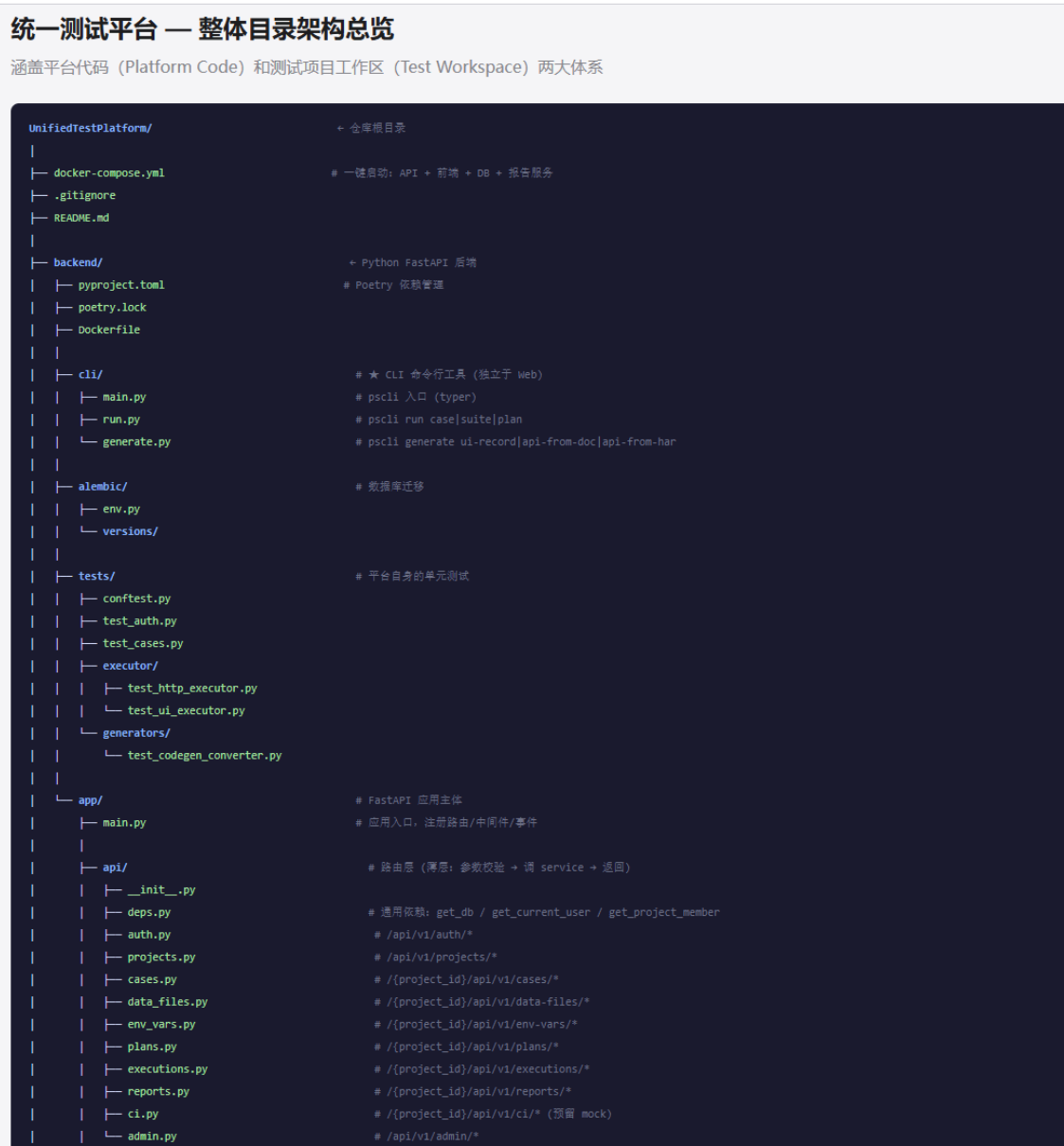Click the run.py file name

(x=121, y=420)
